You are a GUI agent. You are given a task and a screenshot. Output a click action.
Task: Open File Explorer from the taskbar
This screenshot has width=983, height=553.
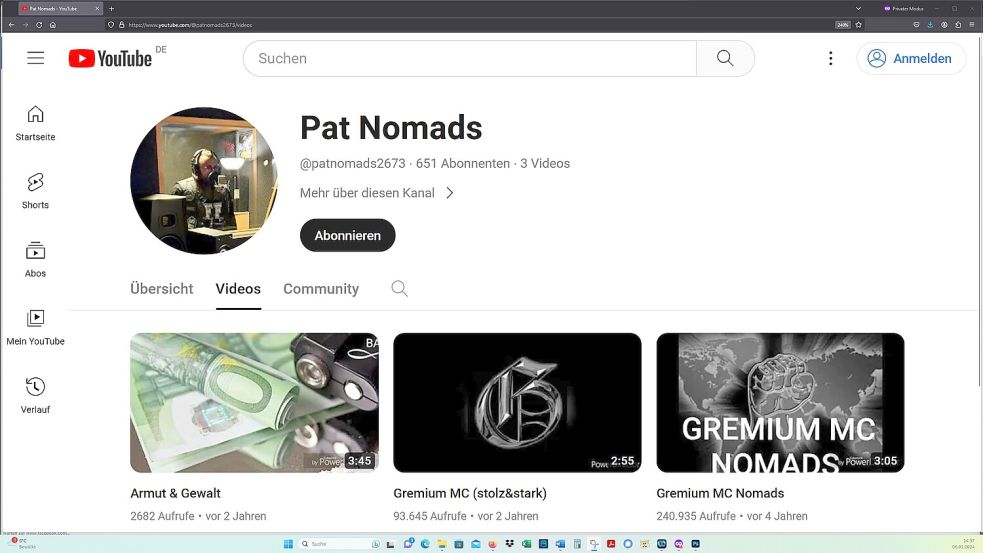pos(442,544)
